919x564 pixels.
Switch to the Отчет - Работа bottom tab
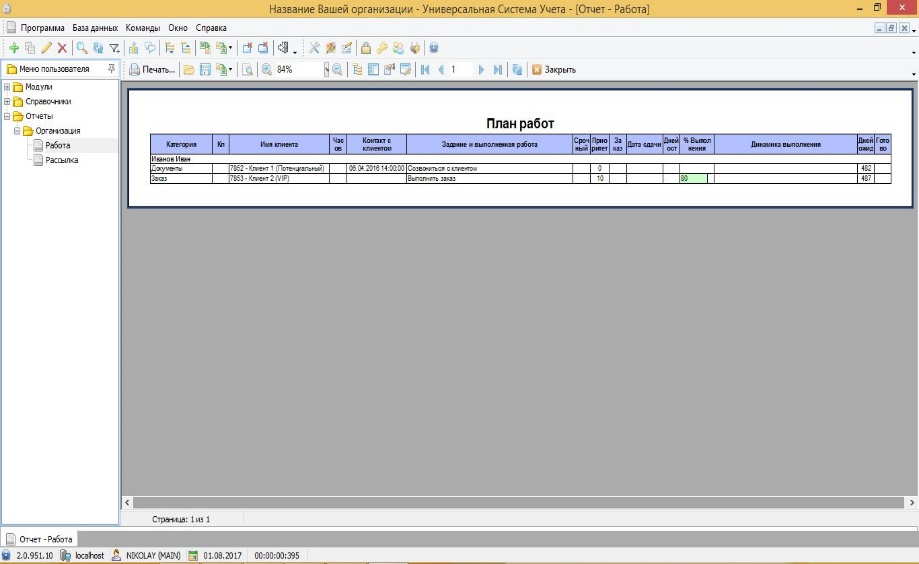coord(39,539)
